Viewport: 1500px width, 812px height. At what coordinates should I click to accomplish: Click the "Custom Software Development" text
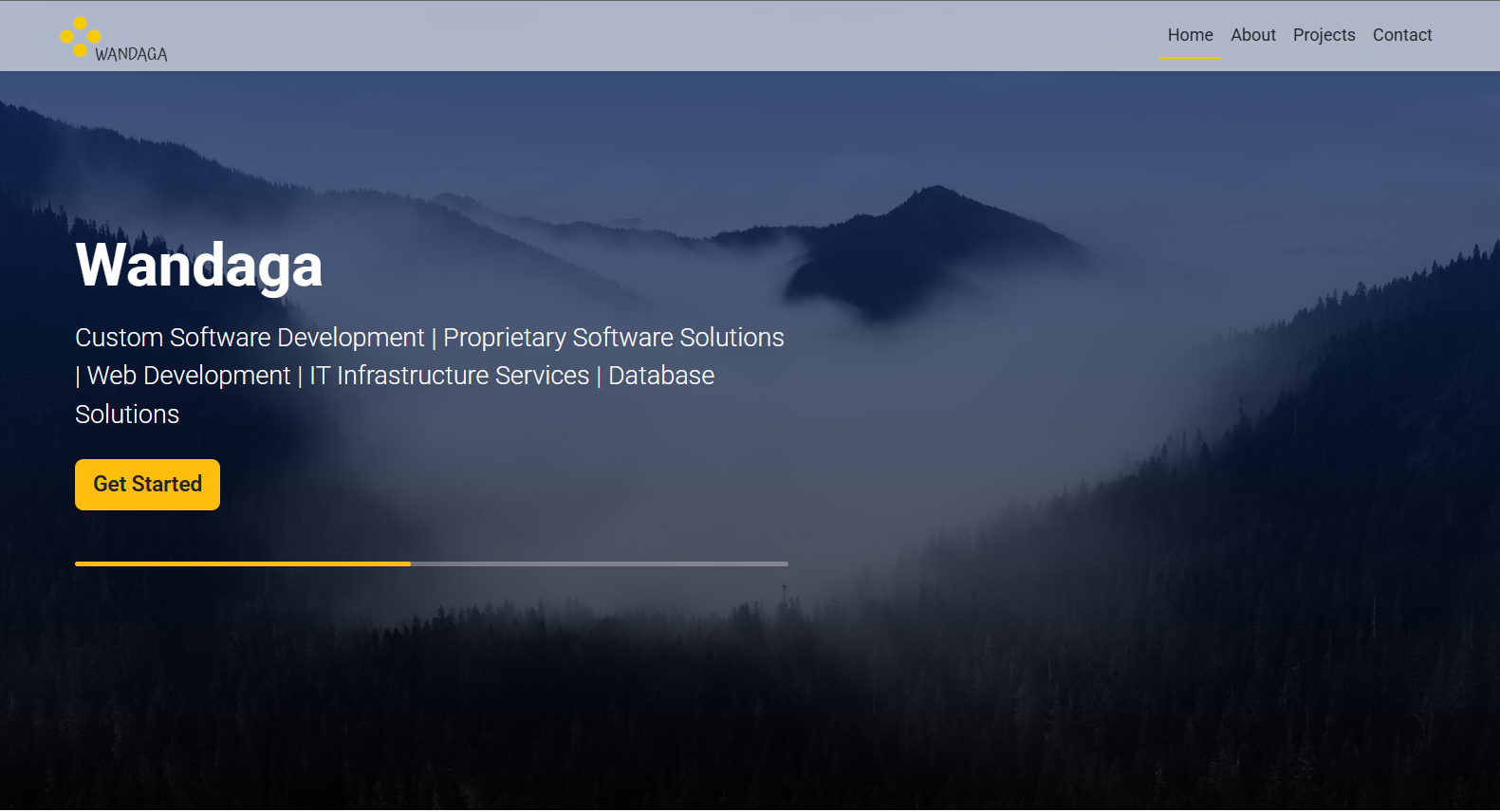[250, 338]
